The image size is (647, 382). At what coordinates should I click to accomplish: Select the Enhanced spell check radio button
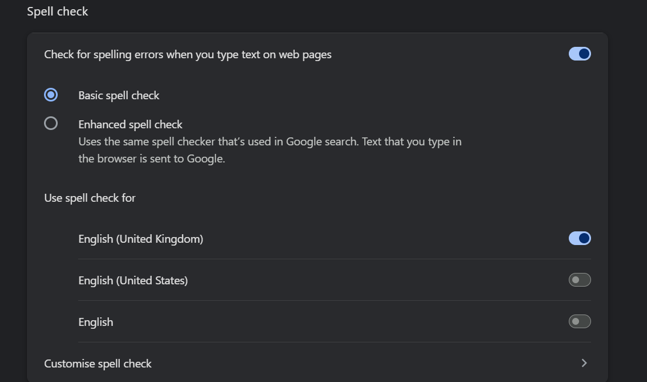[51, 123]
